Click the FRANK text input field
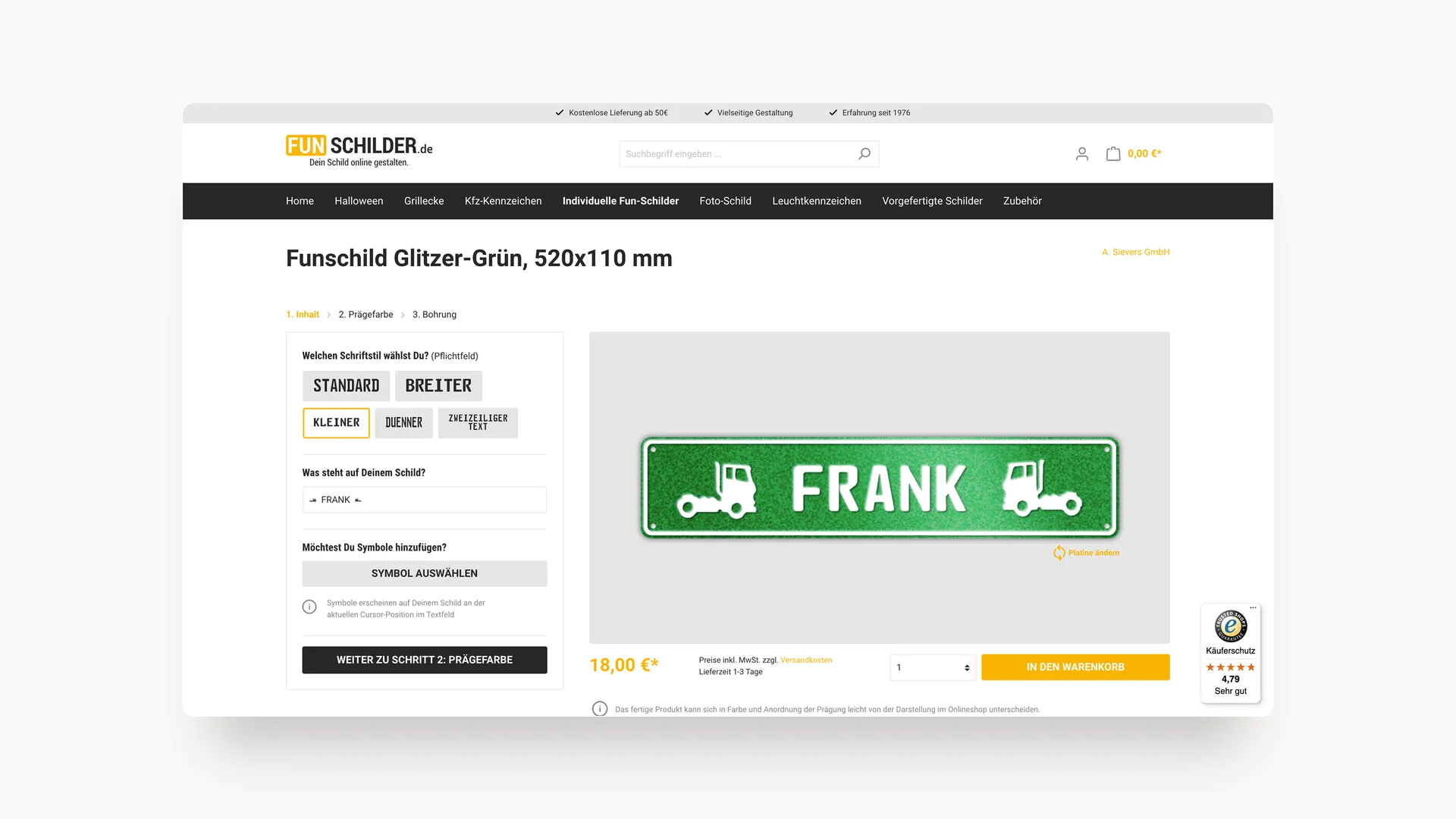This screenshot has height=819, width=1456. [x=424, y=500]
